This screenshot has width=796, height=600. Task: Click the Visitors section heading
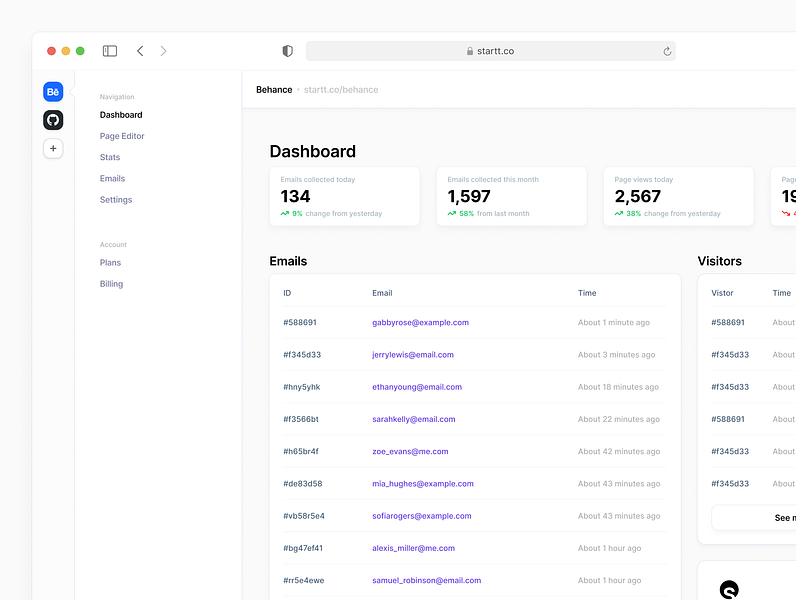click(719, 261)
